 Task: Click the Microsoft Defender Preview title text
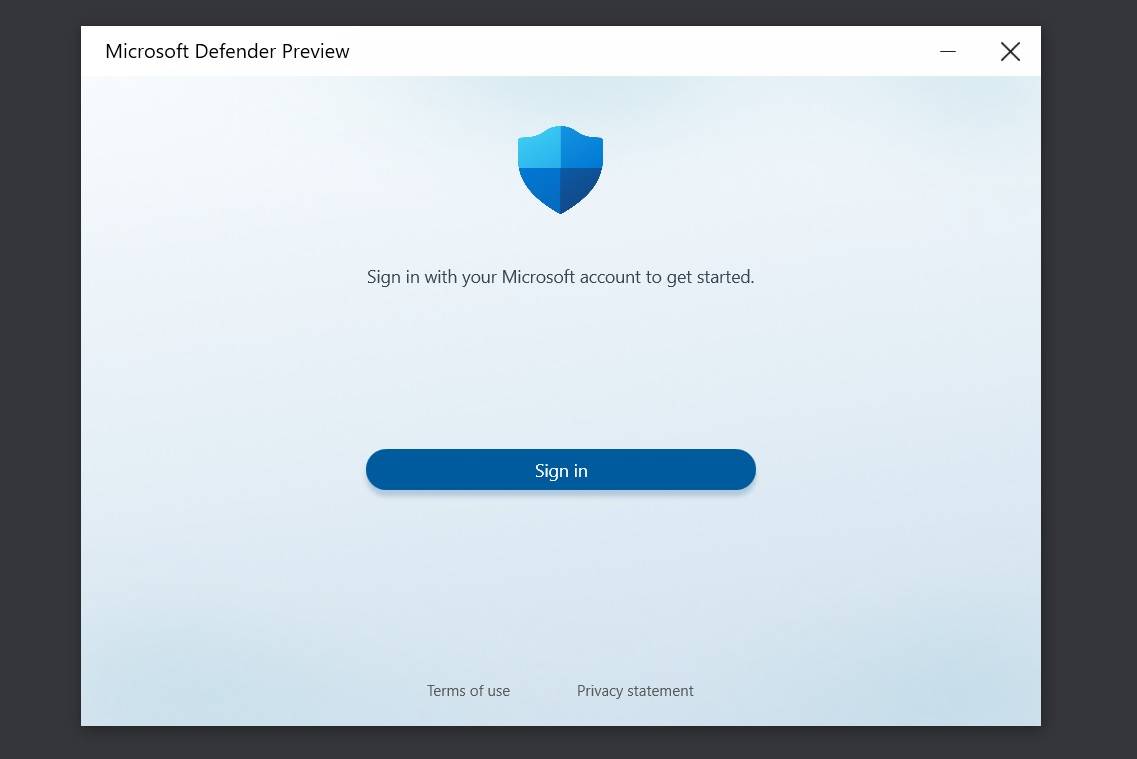[x=227, y=51]
